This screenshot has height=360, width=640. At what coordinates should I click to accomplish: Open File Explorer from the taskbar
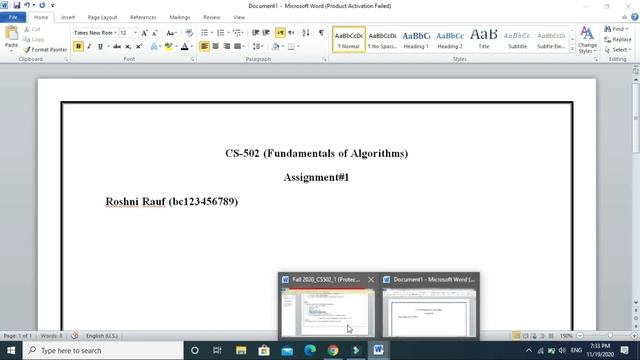pos(241,350)
